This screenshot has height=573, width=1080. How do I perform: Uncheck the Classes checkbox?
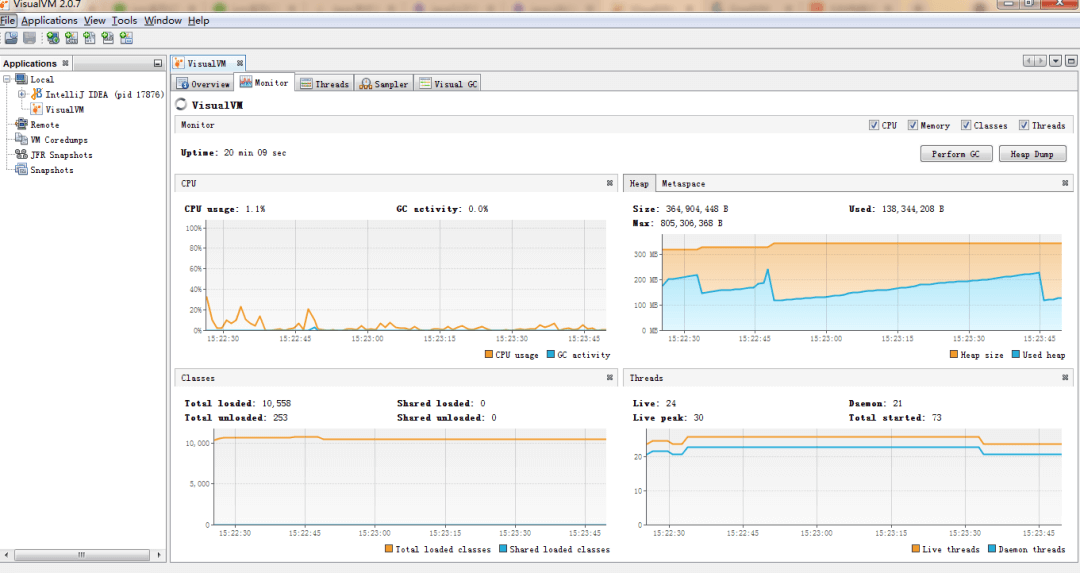(x=966, y=125)
